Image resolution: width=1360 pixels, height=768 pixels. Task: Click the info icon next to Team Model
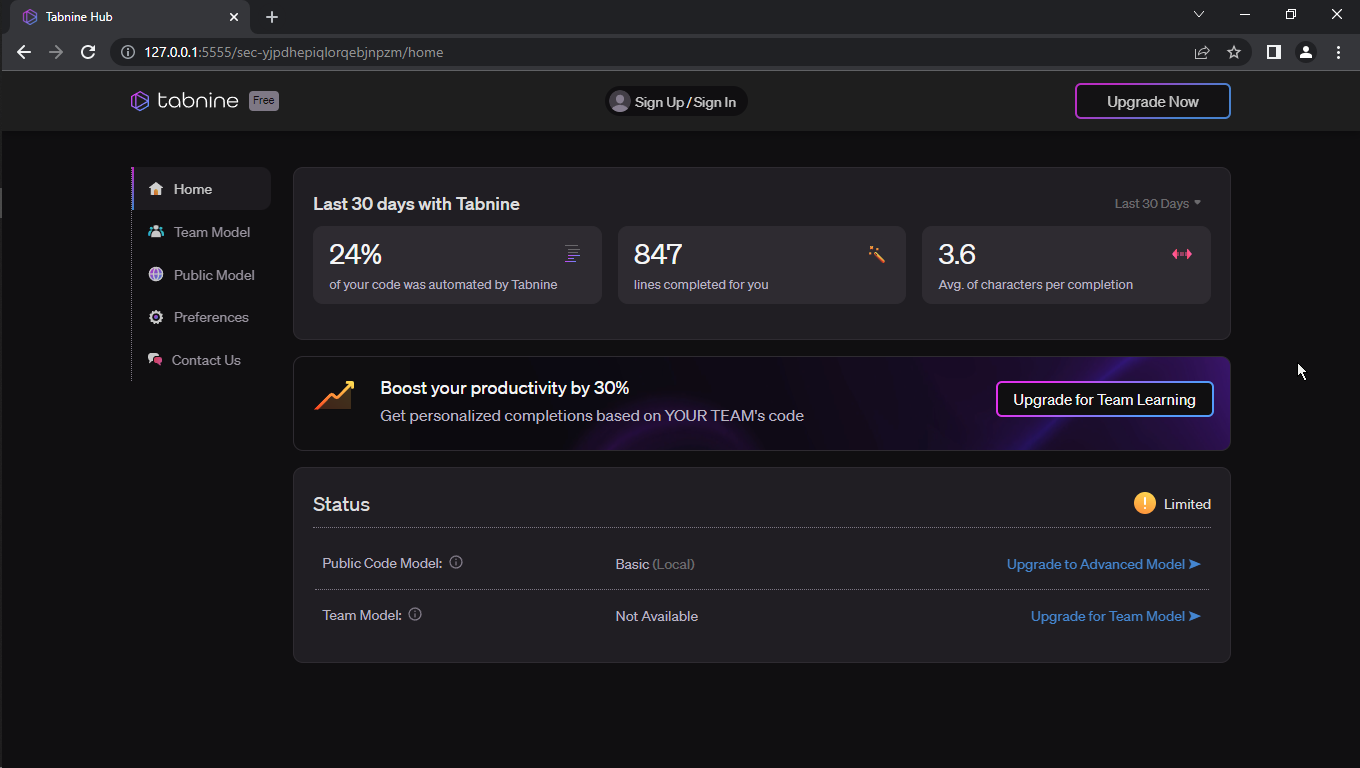click(415, 615)
